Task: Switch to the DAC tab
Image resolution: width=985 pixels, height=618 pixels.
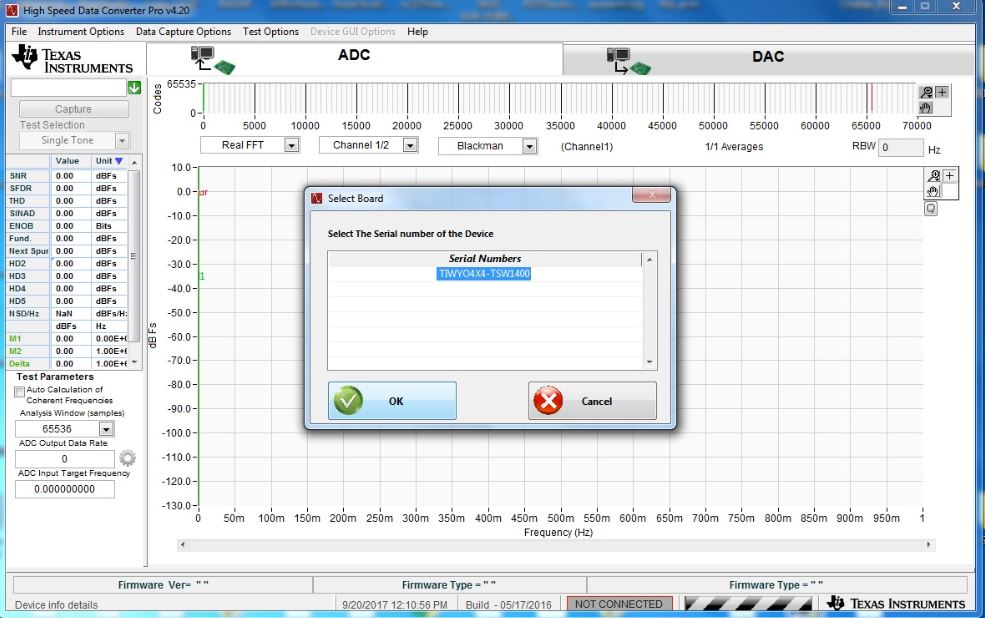Action: coord(768,60)
